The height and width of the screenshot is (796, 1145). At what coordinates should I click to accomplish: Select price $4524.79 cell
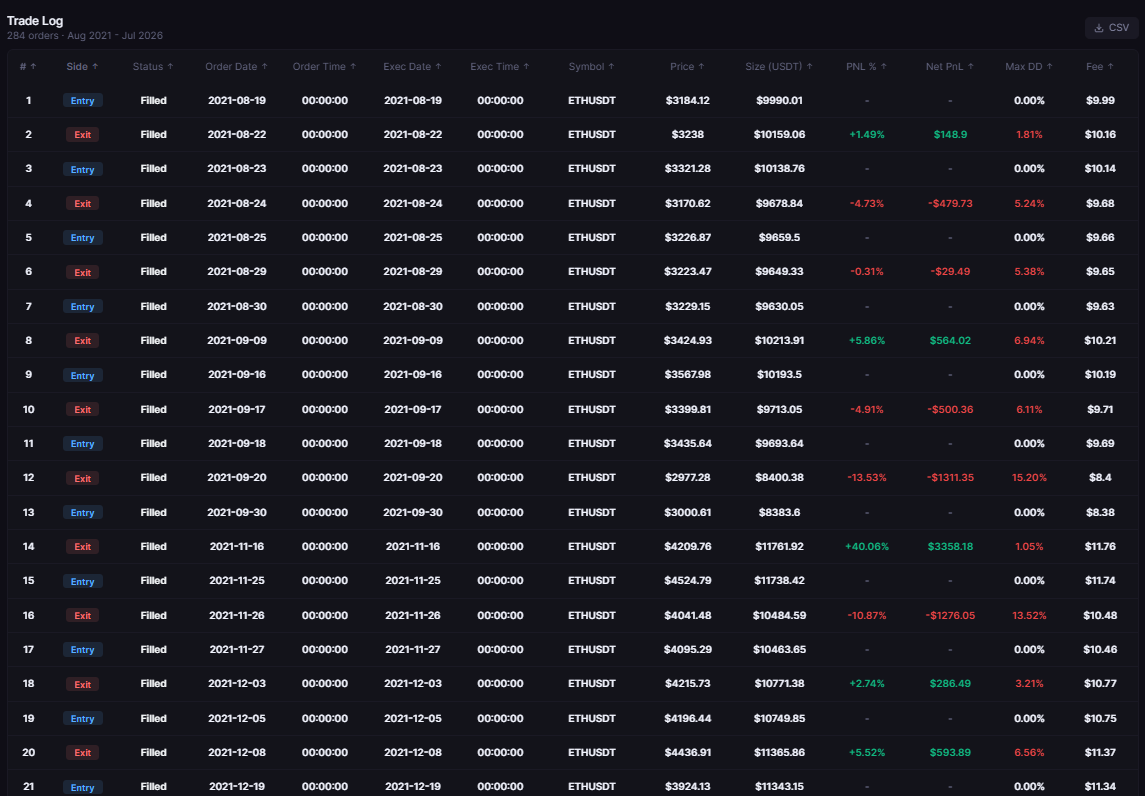tap(687, 581)
